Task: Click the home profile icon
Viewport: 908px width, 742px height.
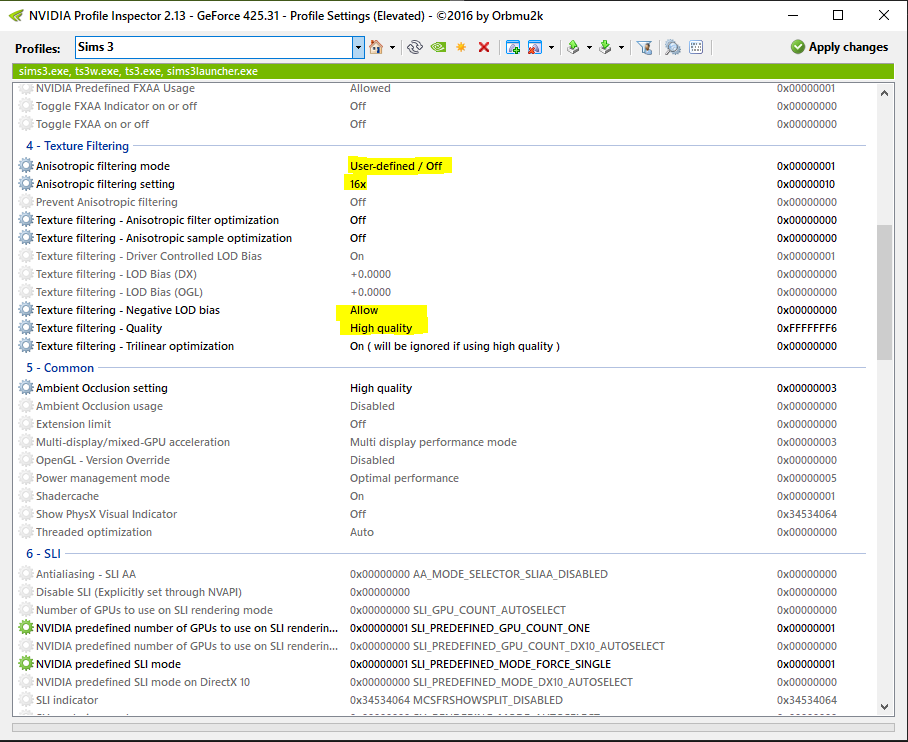Action: [x=376, y=47]
